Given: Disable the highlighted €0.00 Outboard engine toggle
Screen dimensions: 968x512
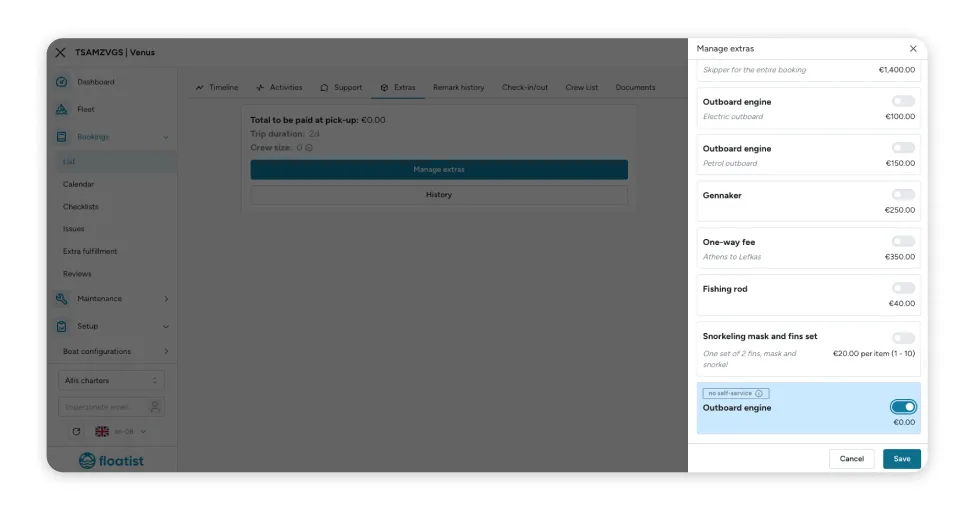Looking at the screenshot, I should (903, 406).
